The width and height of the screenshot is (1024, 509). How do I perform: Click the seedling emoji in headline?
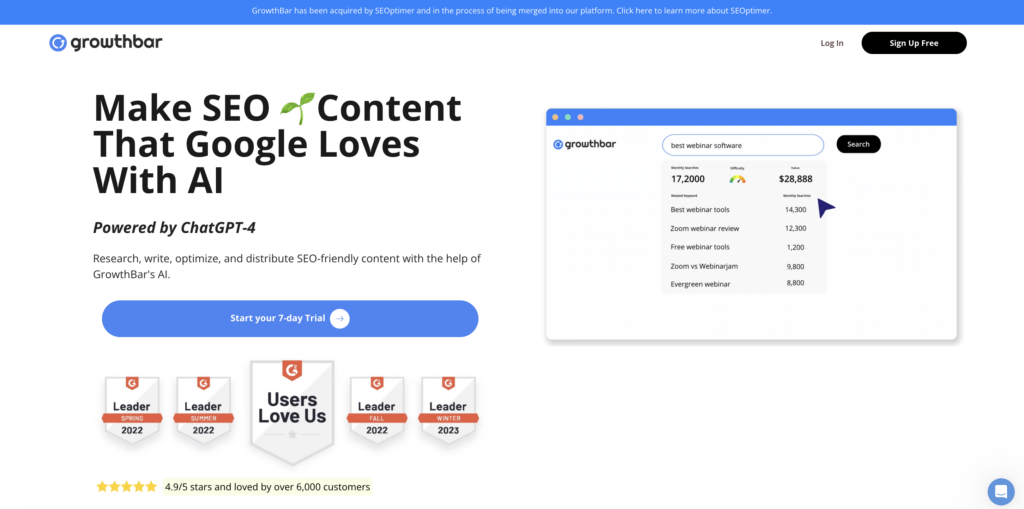pyautogui.click(x=297, y=108)
